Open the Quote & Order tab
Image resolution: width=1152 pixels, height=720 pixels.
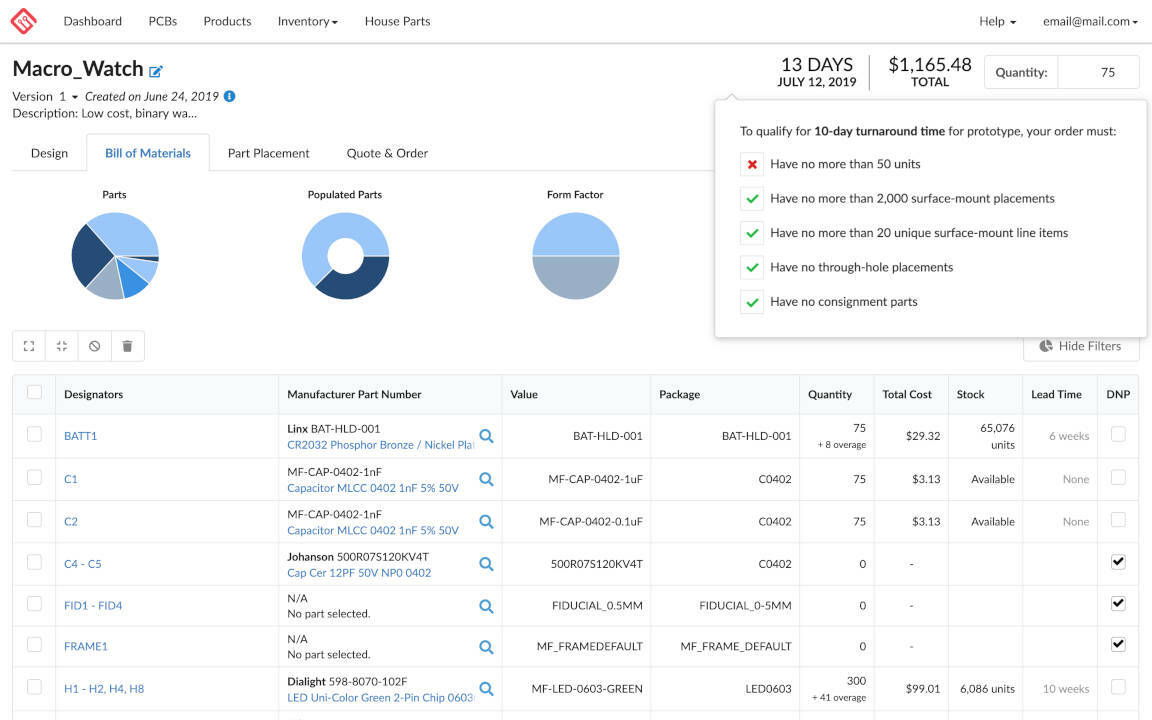click(x=387, y=153)
